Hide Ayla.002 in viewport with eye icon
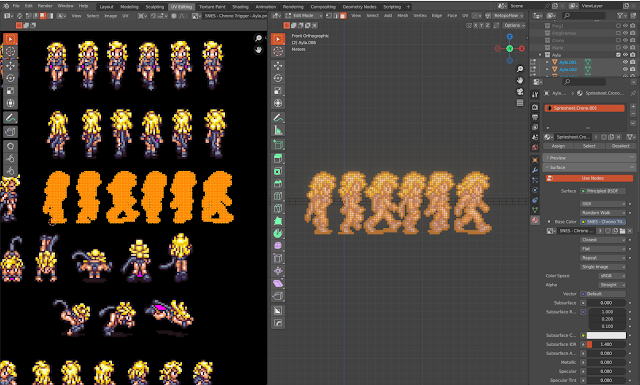This screenshot has width=640, height=385. click(x=625, y=69)
